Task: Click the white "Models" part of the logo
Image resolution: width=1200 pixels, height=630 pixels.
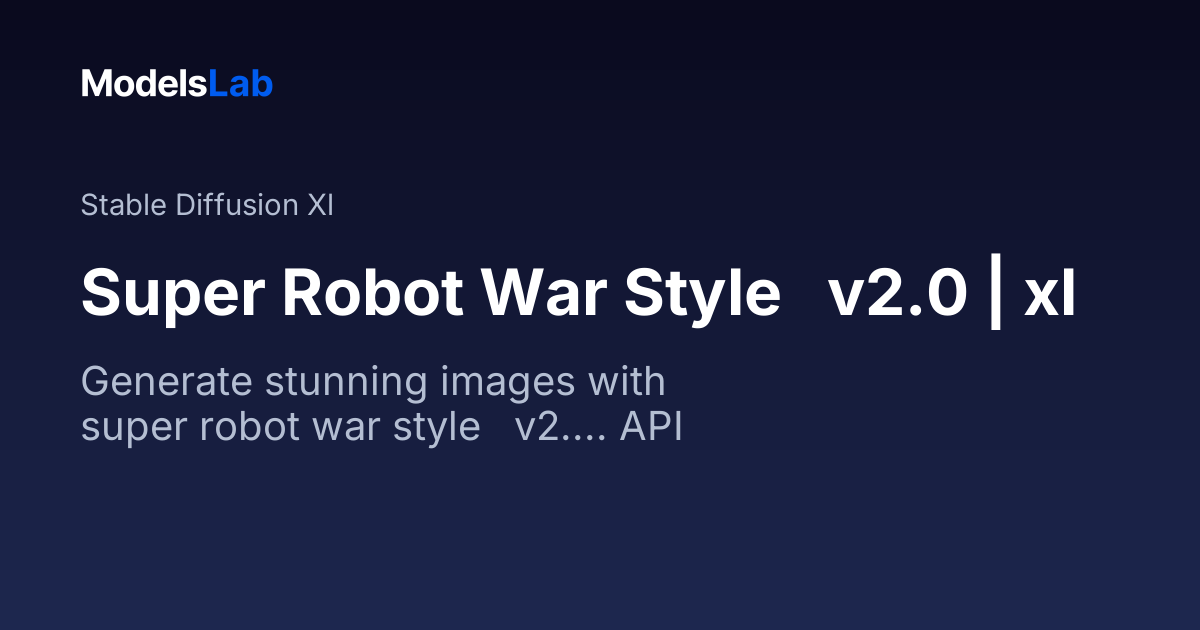Action: pyautogui.click(x=144, y=84)
